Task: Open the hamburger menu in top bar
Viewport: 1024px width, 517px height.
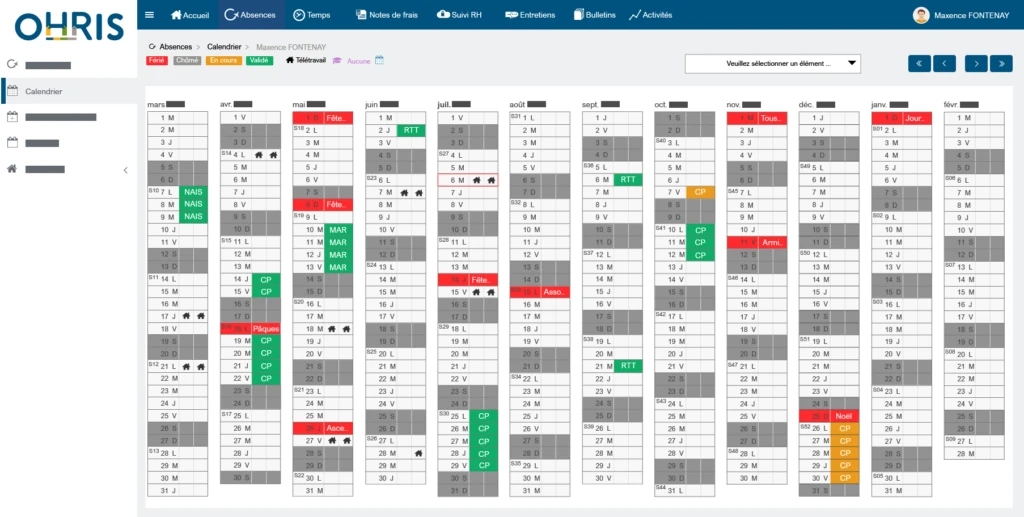Action: pyautogui.click(x=150, y=15)
